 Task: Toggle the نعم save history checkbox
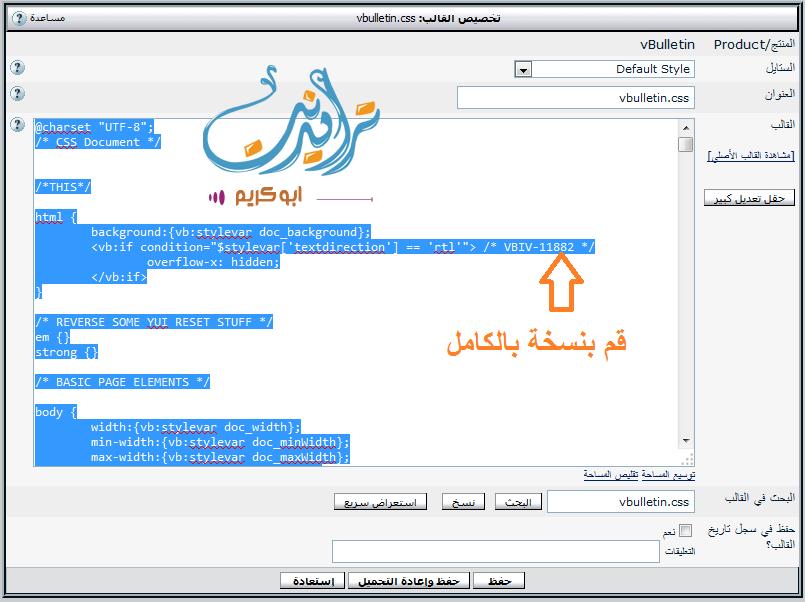pyautogui.click(x=685, y=531)
